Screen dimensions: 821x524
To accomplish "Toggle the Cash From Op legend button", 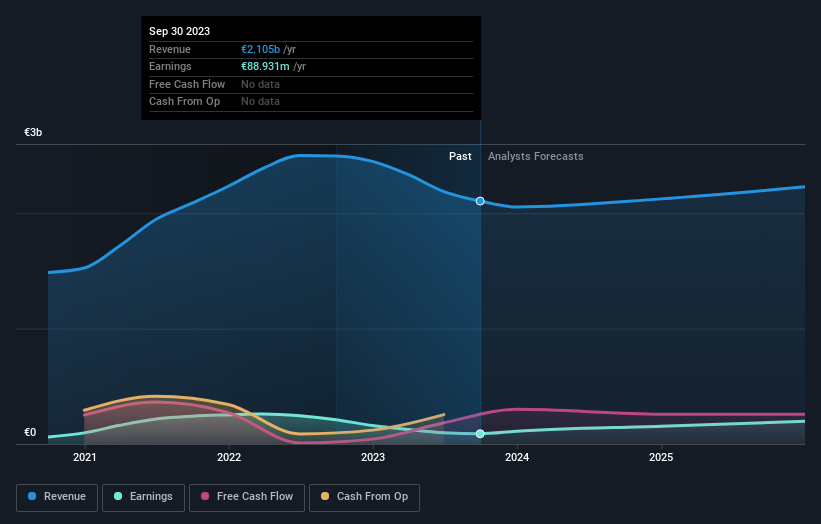I will point(364,497).
